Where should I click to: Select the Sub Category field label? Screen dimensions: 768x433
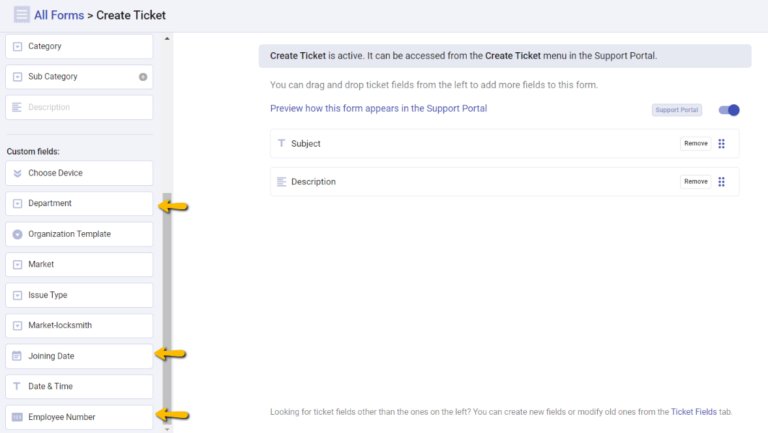[53, 76]
